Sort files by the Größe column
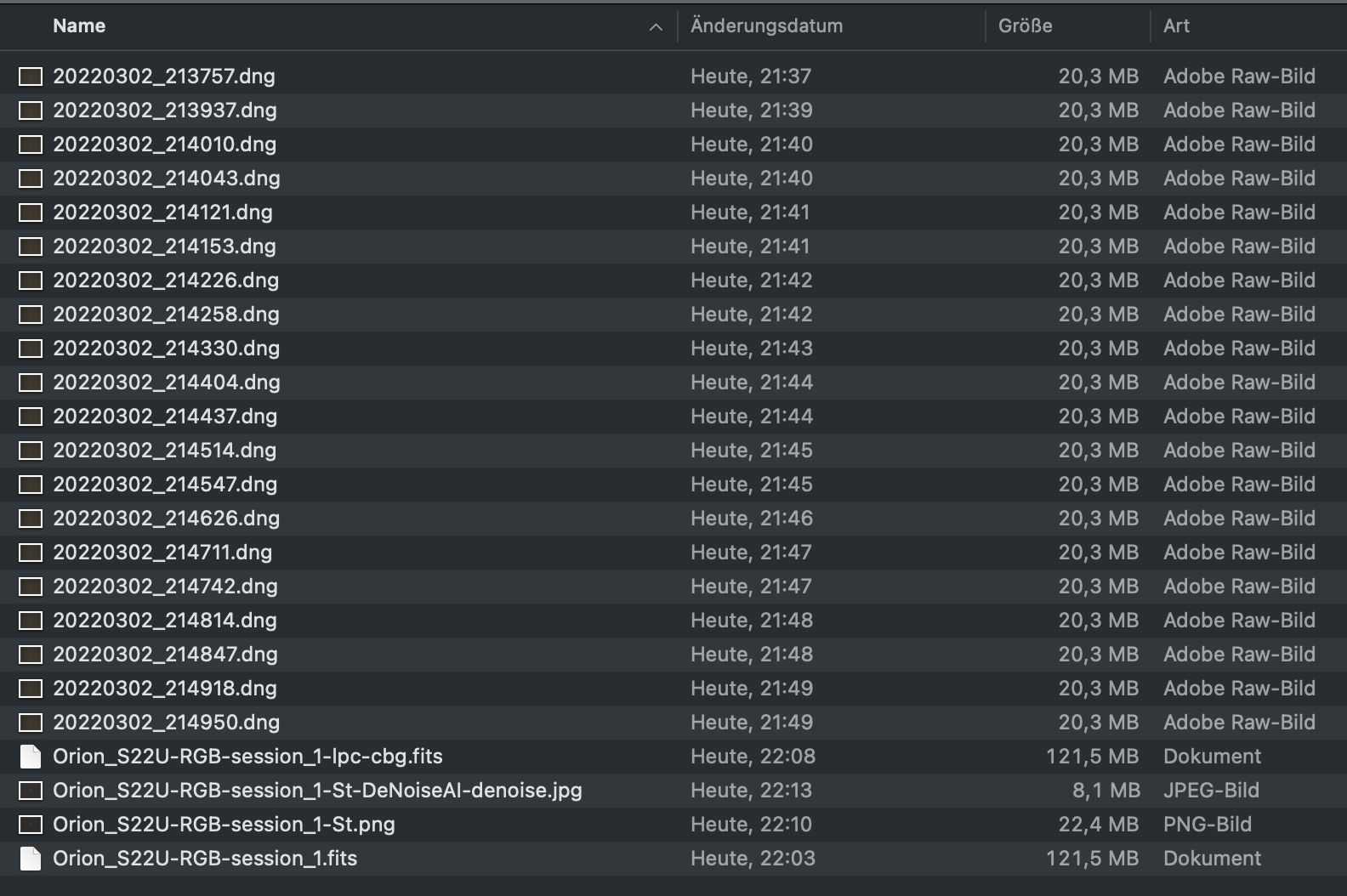The width and height of the screenshot is (1347, 896). tap(1025, 26)
